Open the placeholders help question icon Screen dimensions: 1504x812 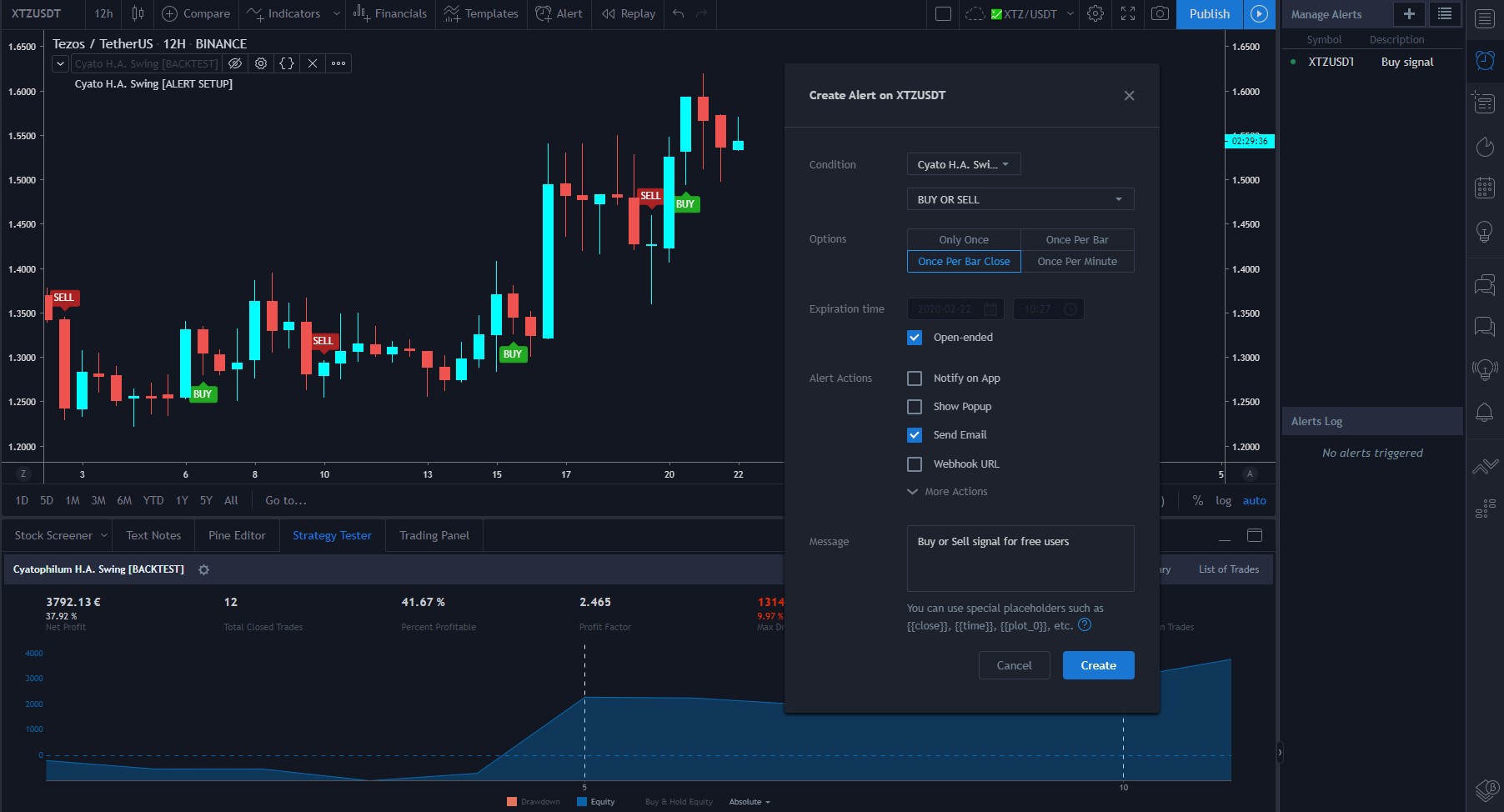1085,624
